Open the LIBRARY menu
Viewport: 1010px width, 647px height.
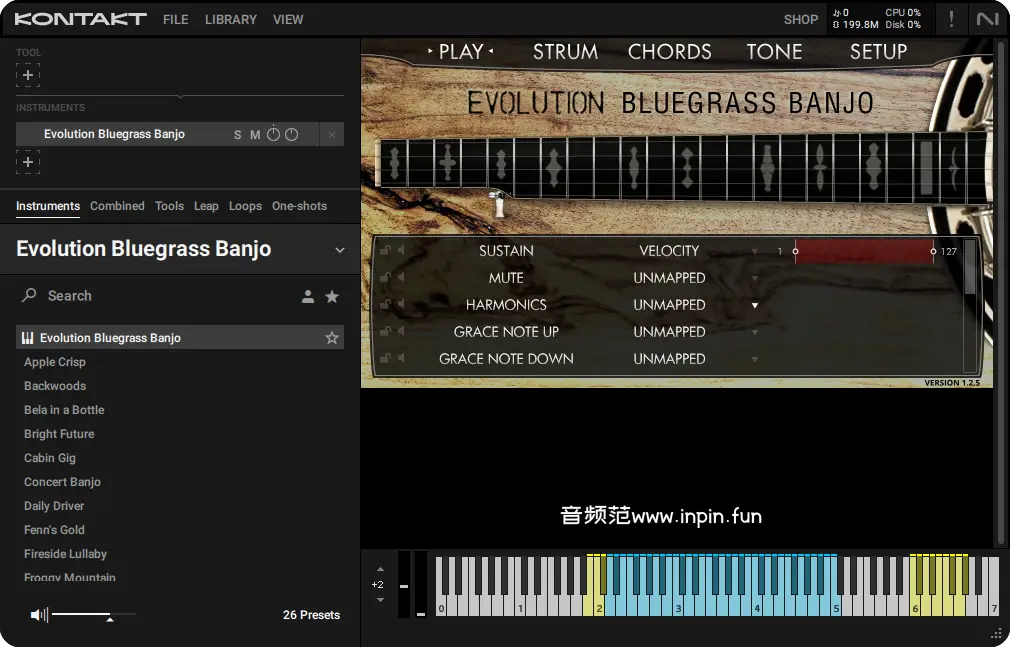point(230,19)
